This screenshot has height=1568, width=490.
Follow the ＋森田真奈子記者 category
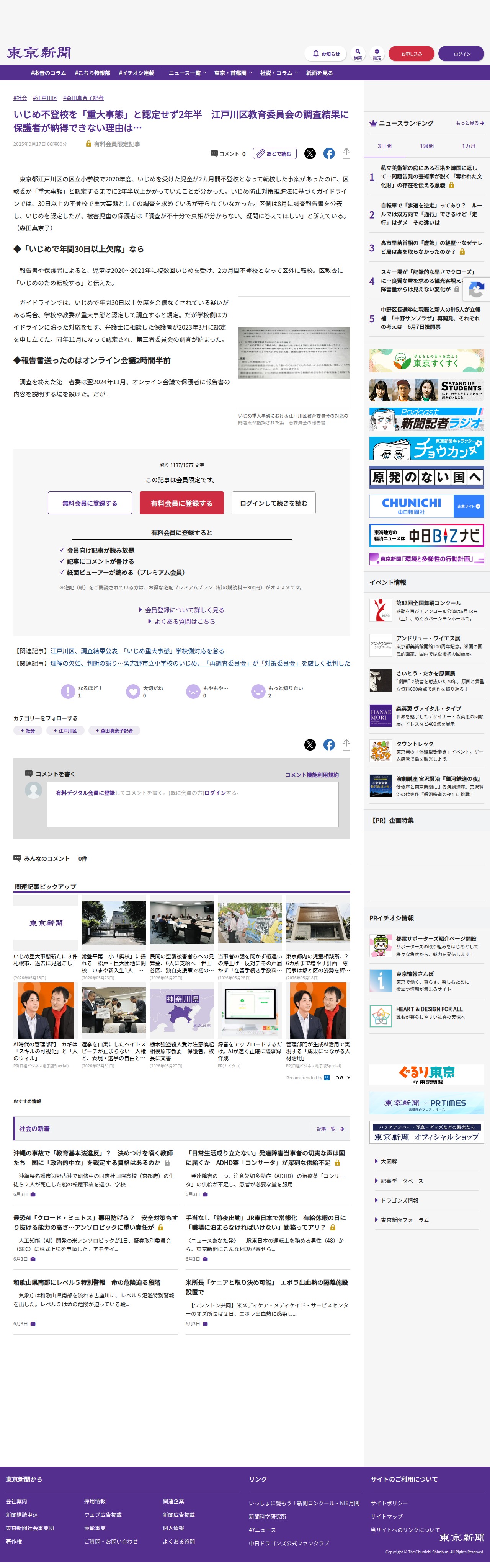(114, 731)
